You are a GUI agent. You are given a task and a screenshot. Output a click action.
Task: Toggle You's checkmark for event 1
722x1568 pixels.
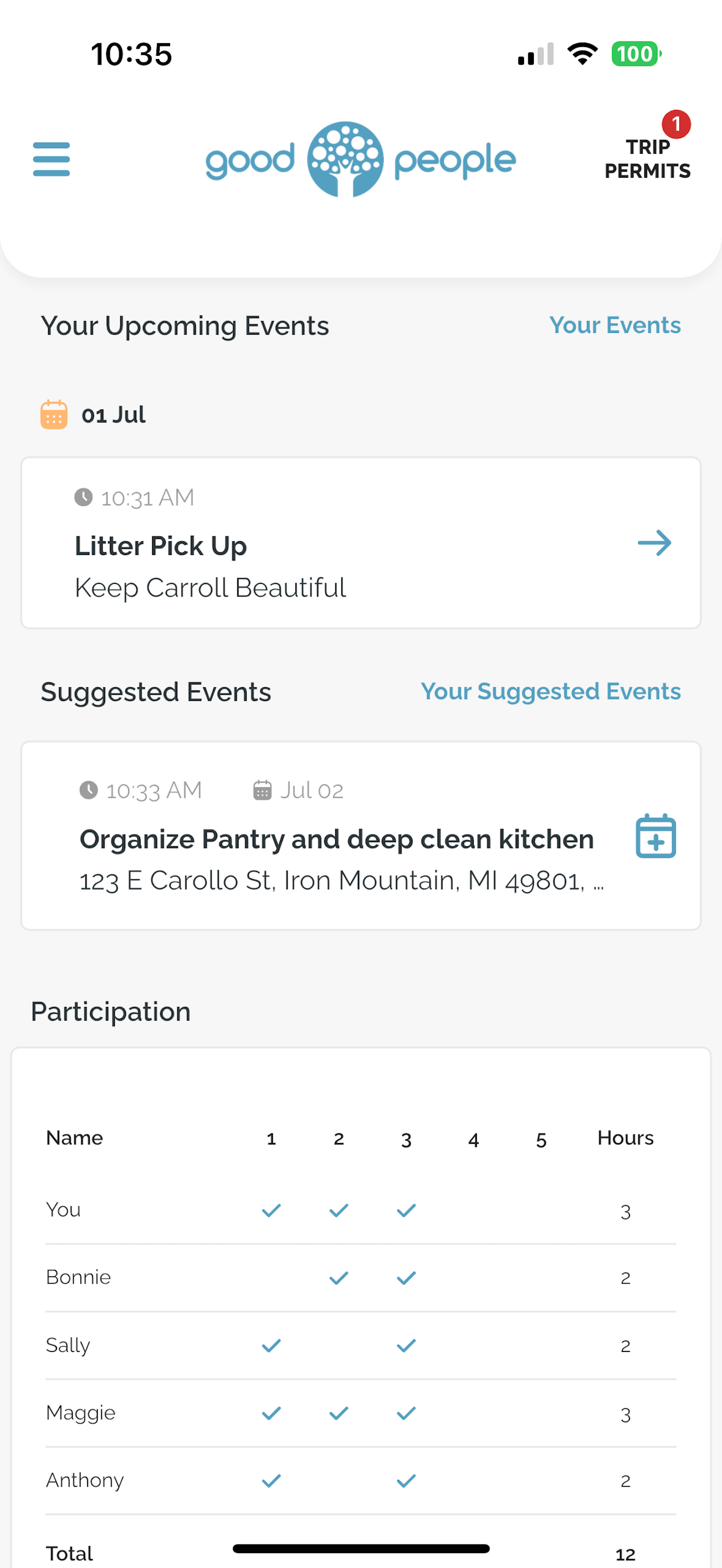pyautogui.click(x=271, y=1210)
